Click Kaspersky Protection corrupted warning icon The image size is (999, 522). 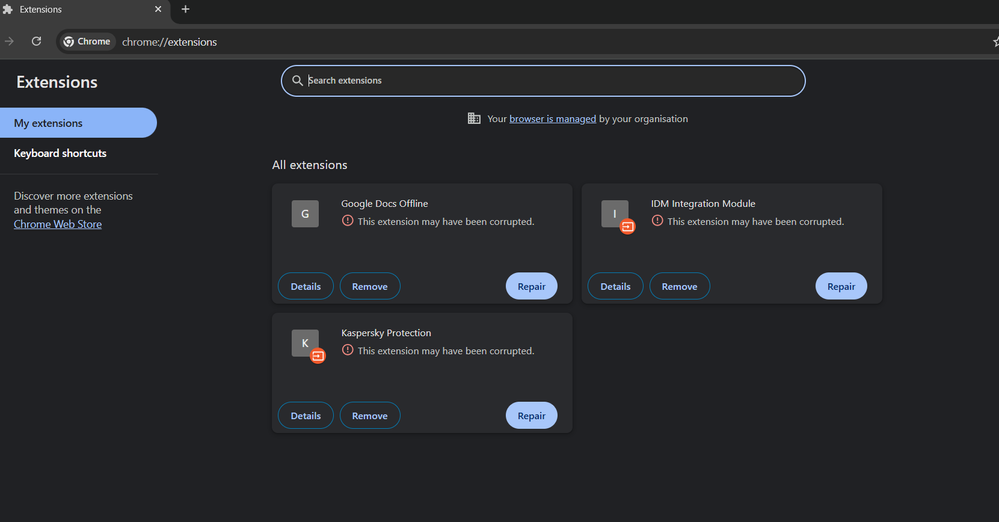347,350
